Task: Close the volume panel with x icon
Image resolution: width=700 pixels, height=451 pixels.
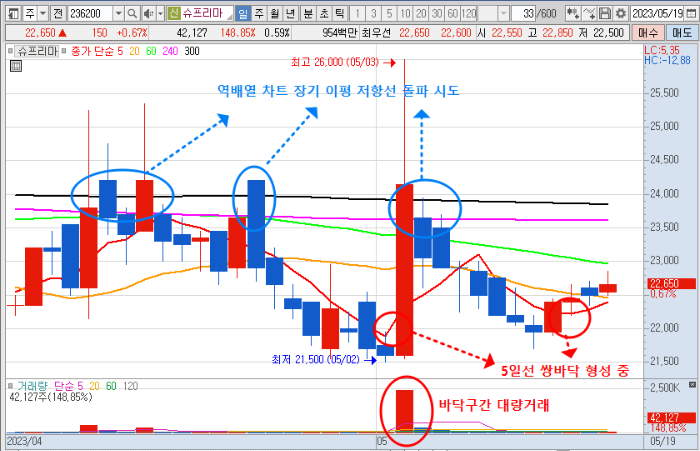Action: 692,384
